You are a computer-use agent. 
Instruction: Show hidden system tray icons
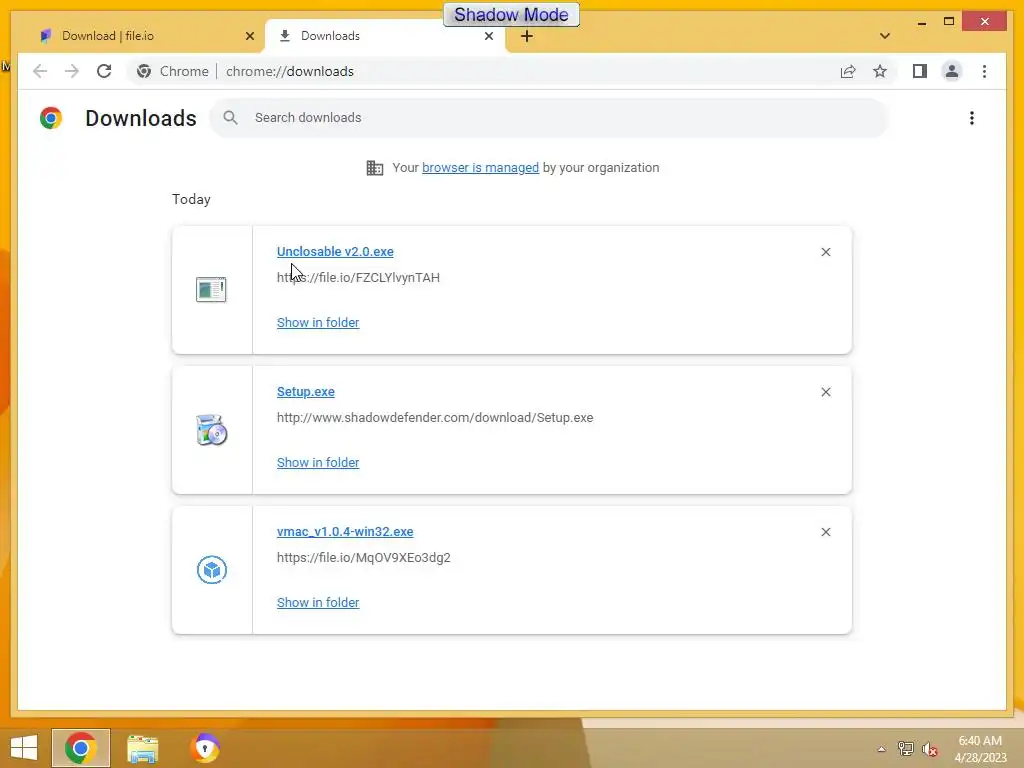(x=881, y=749)
